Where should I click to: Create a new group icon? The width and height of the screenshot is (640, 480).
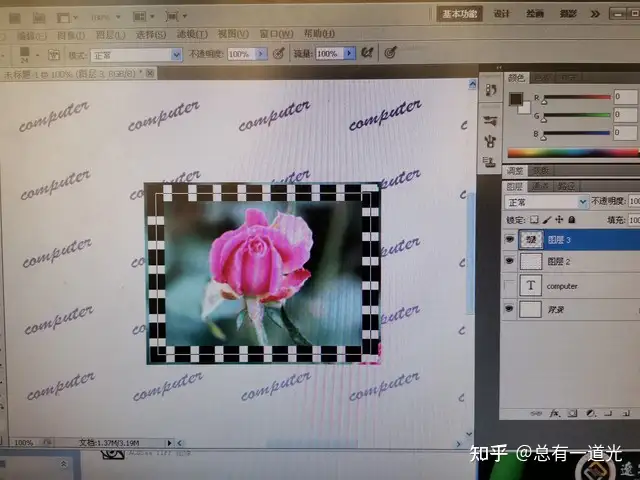(608, 413)
